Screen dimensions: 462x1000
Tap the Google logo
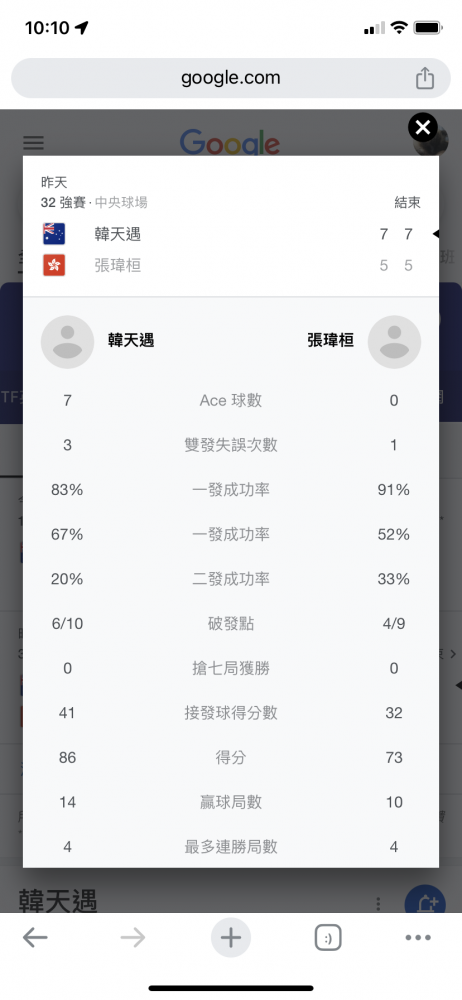pyautogui.click(x=230, y=142)
